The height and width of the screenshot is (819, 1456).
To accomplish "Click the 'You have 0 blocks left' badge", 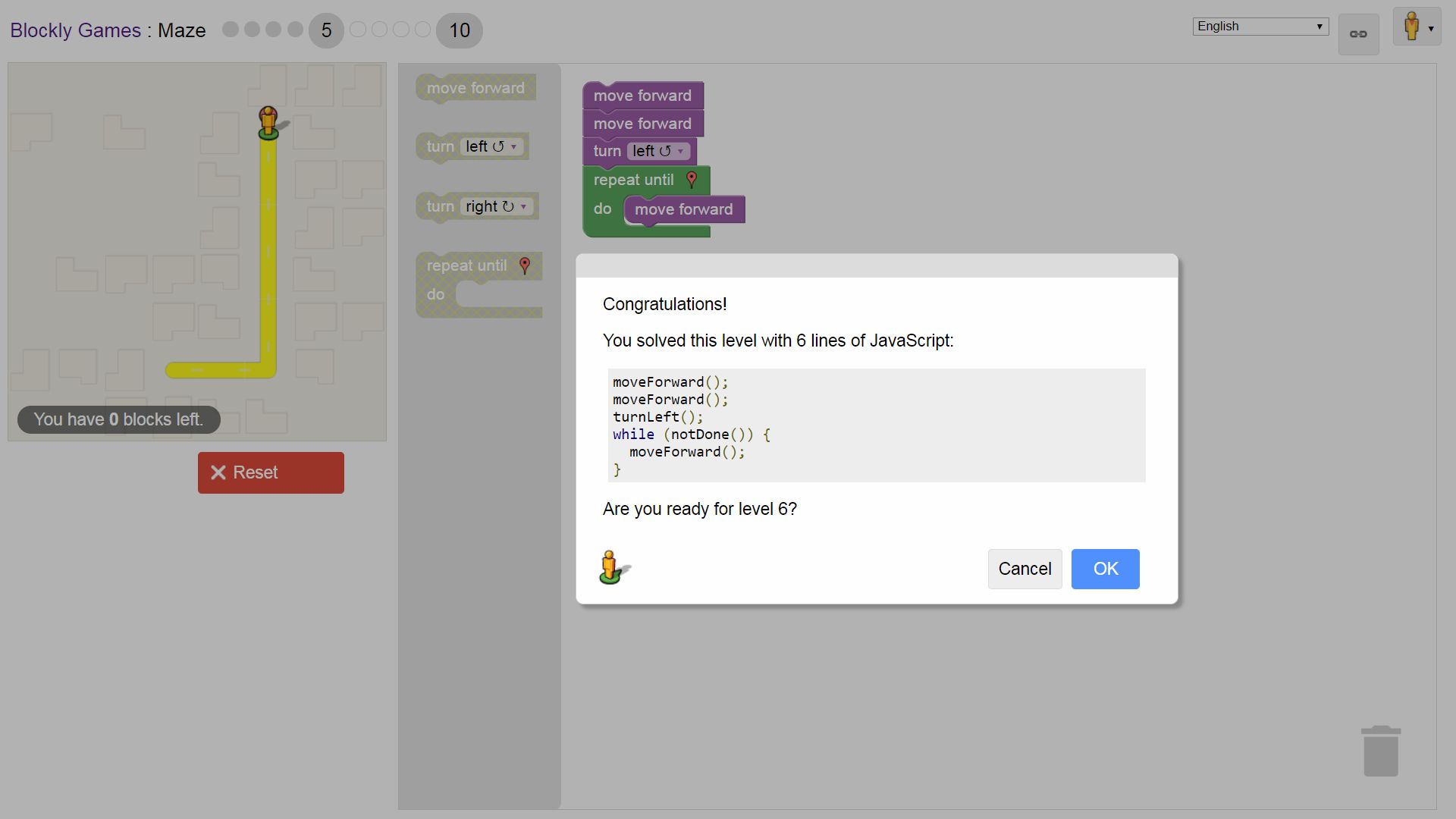I will (118, 419).
